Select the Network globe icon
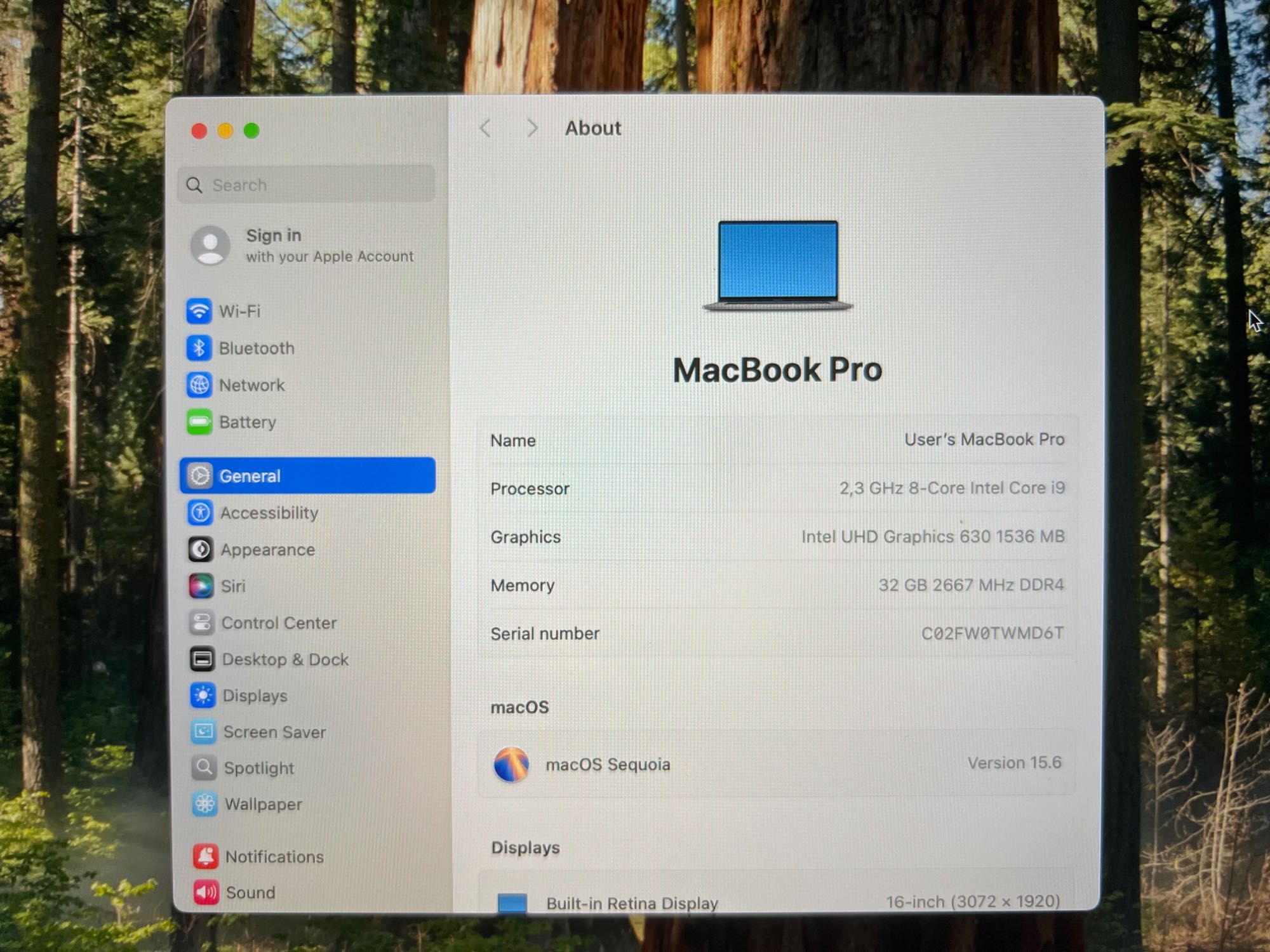This screenshot has height=952, width=1270. [199, 385]
